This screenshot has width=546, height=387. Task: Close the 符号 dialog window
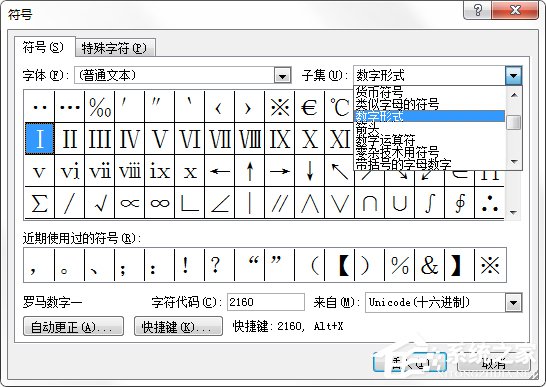515,10
